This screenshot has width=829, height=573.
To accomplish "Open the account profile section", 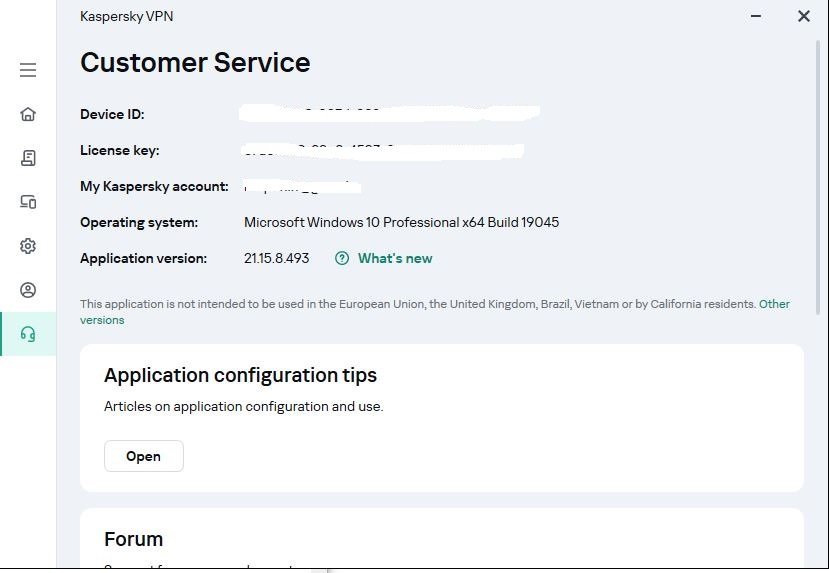I will pos(28,290).
